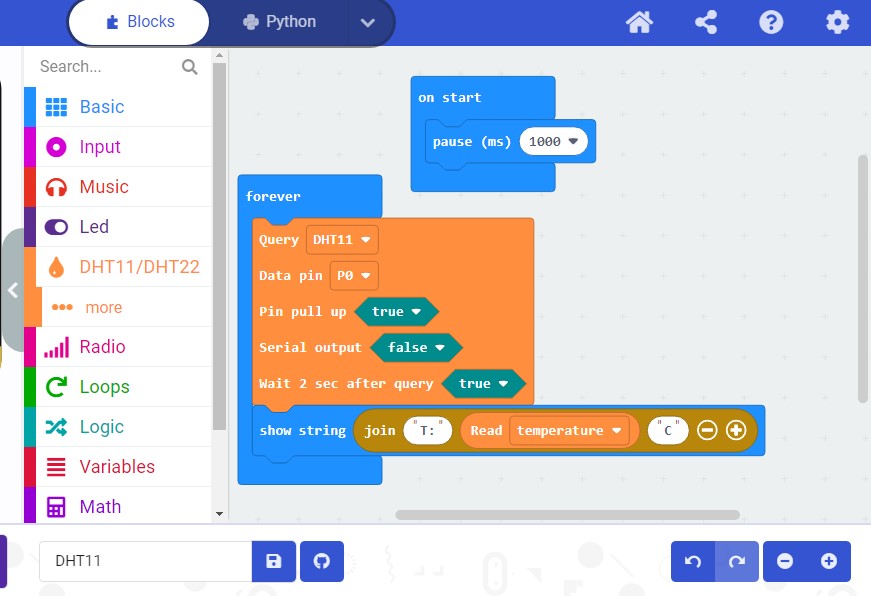871x596 pixels.
Task: Open the Radio blocks category
Action: (118, 347)
